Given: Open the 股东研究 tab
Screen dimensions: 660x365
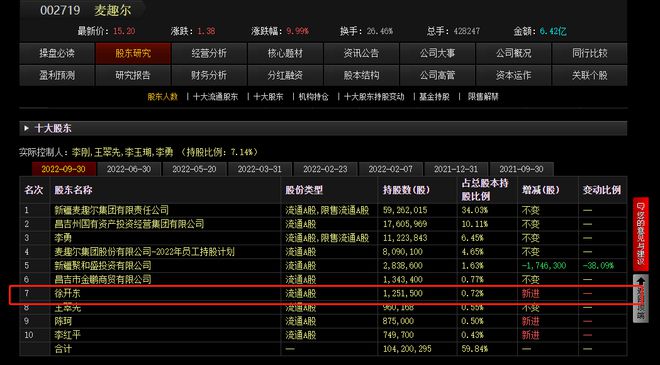Looking at the screenshot, I should [133, 53].
